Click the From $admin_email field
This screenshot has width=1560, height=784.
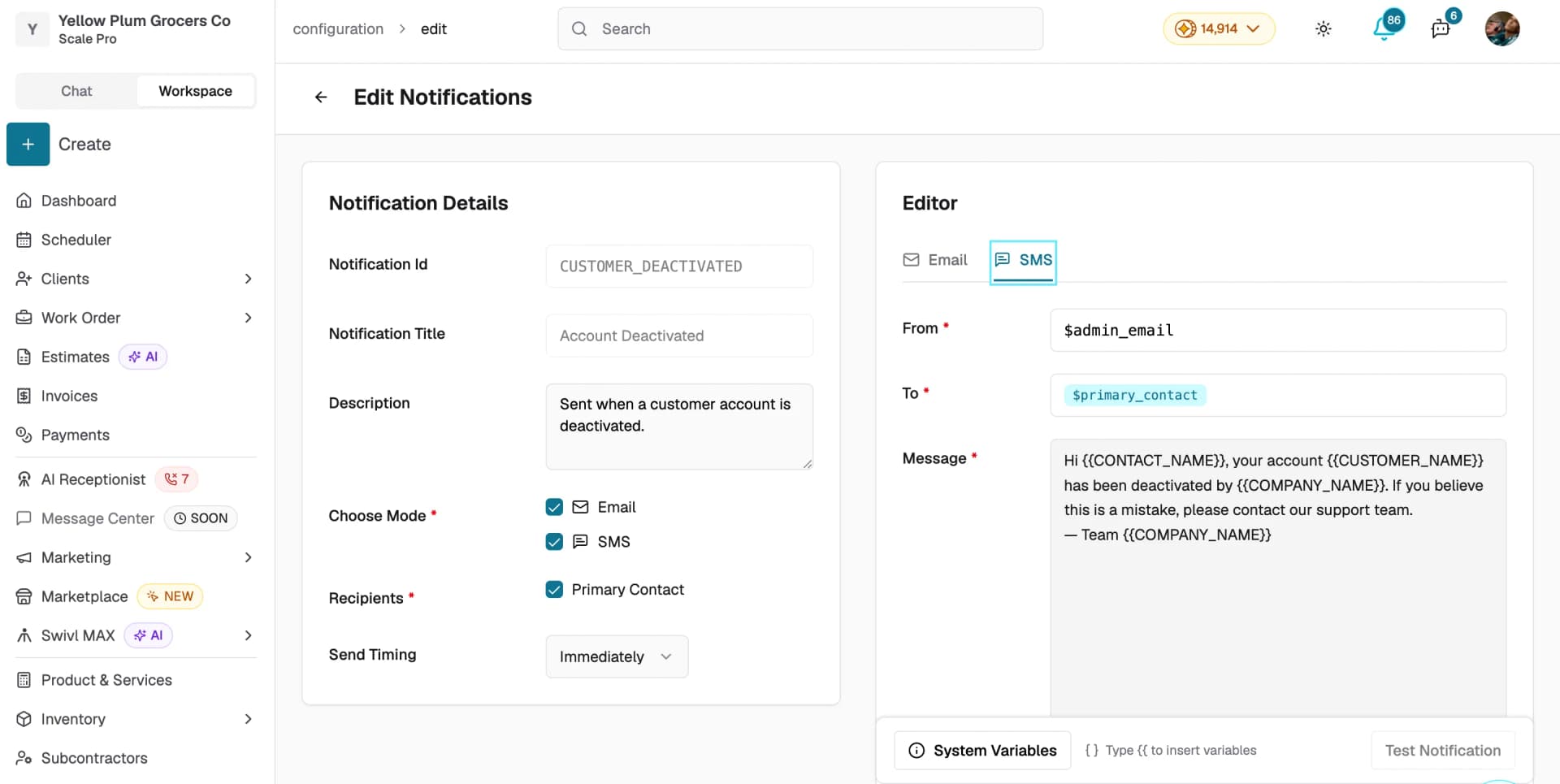coord(1278,330)
